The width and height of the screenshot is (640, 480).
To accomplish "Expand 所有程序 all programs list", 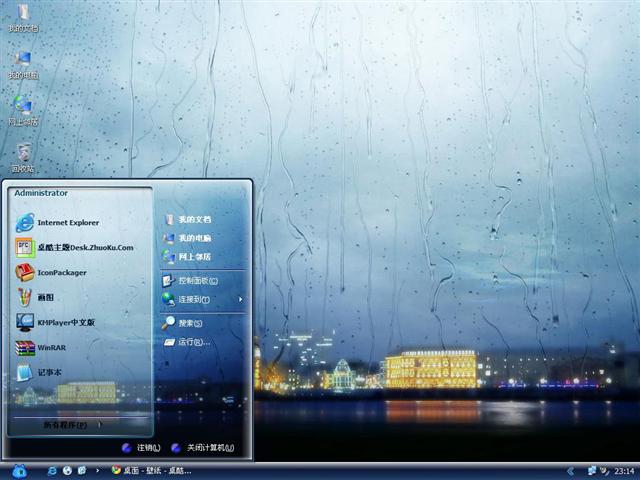I will pos(73,425).
